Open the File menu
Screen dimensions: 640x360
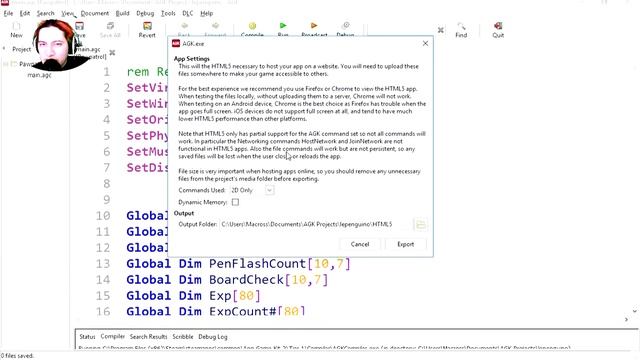(8, 13)
